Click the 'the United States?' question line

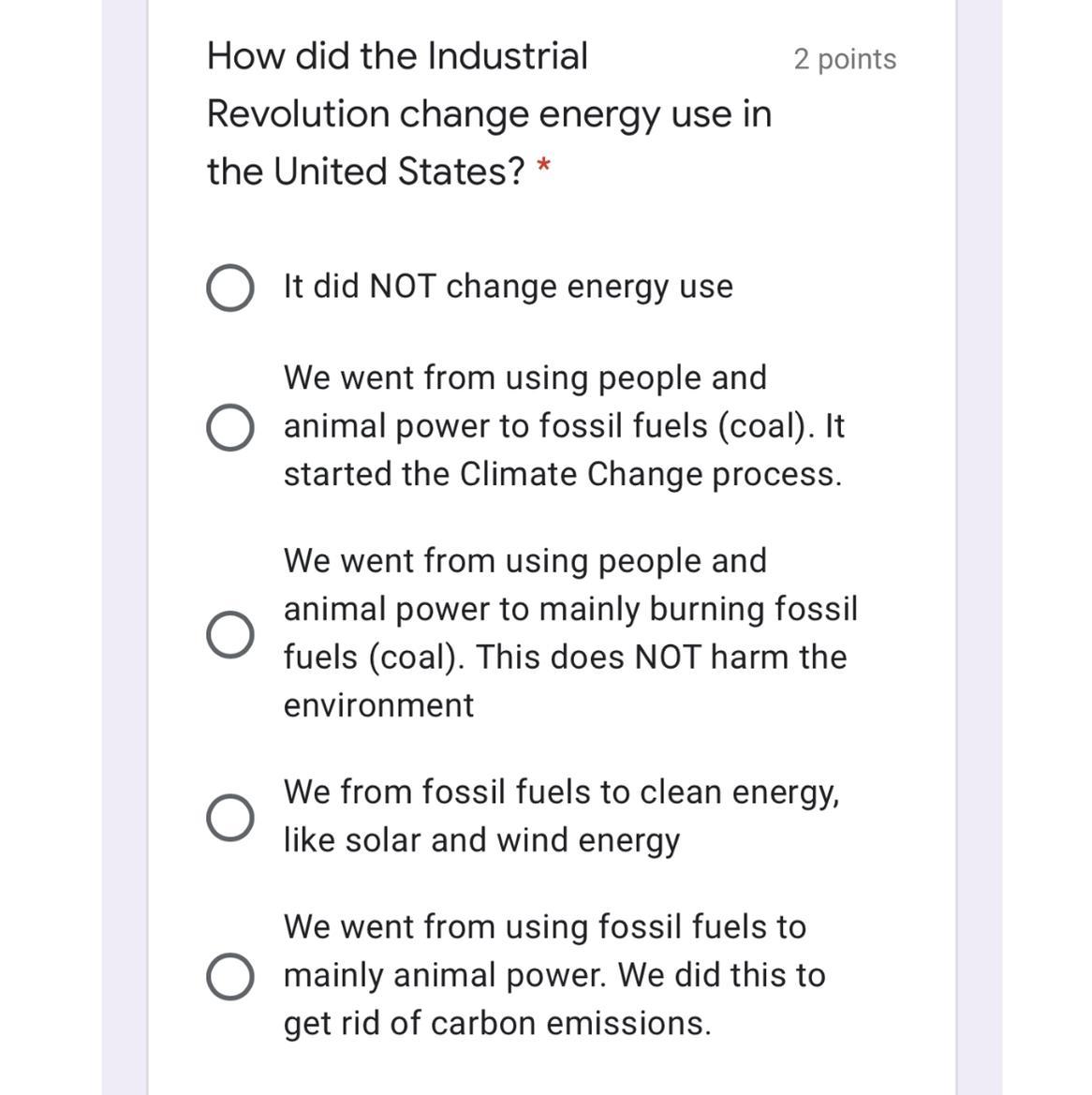tap(366, 172)
